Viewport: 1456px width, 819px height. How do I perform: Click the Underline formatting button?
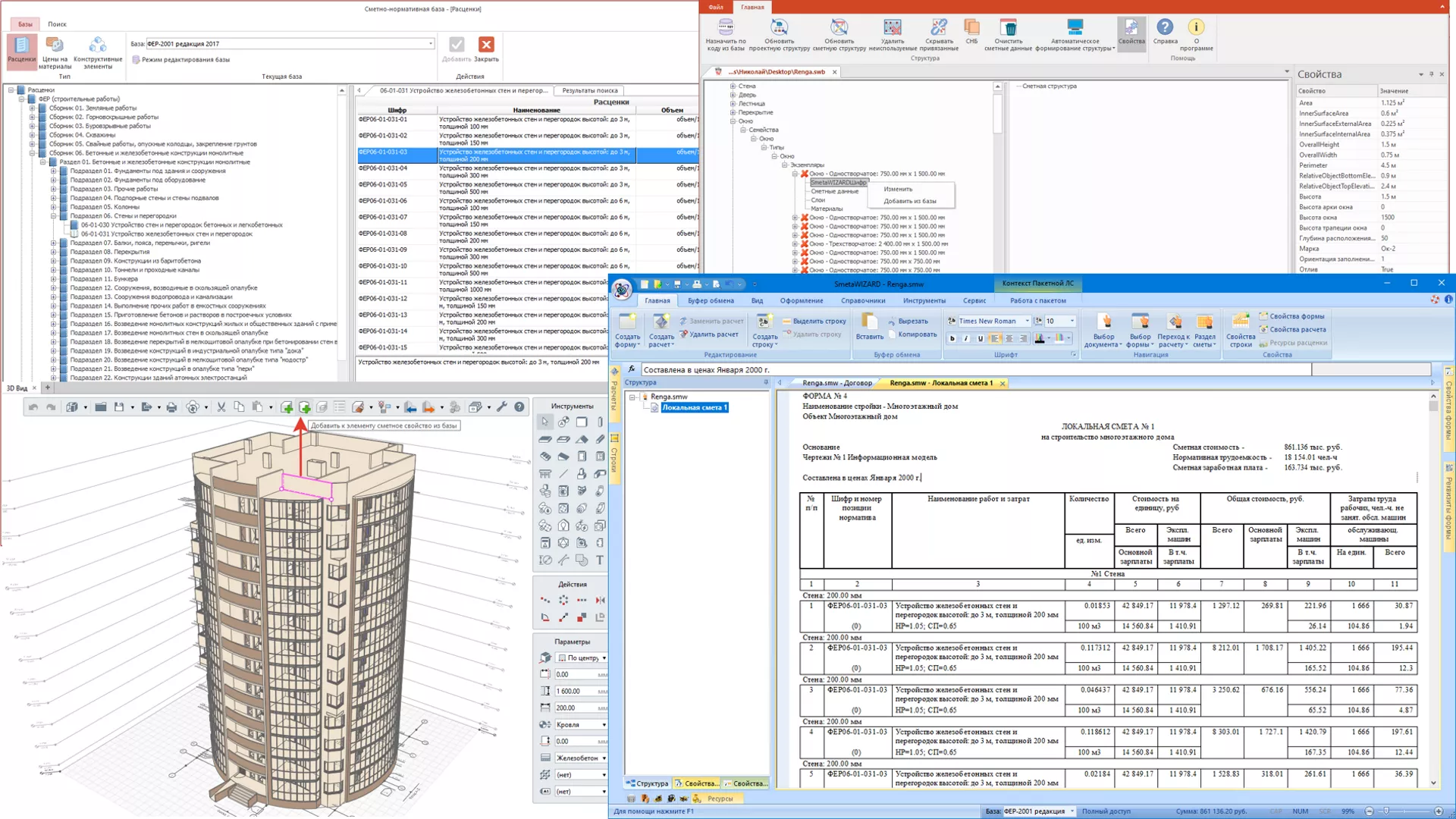click(x=980, y=339)
